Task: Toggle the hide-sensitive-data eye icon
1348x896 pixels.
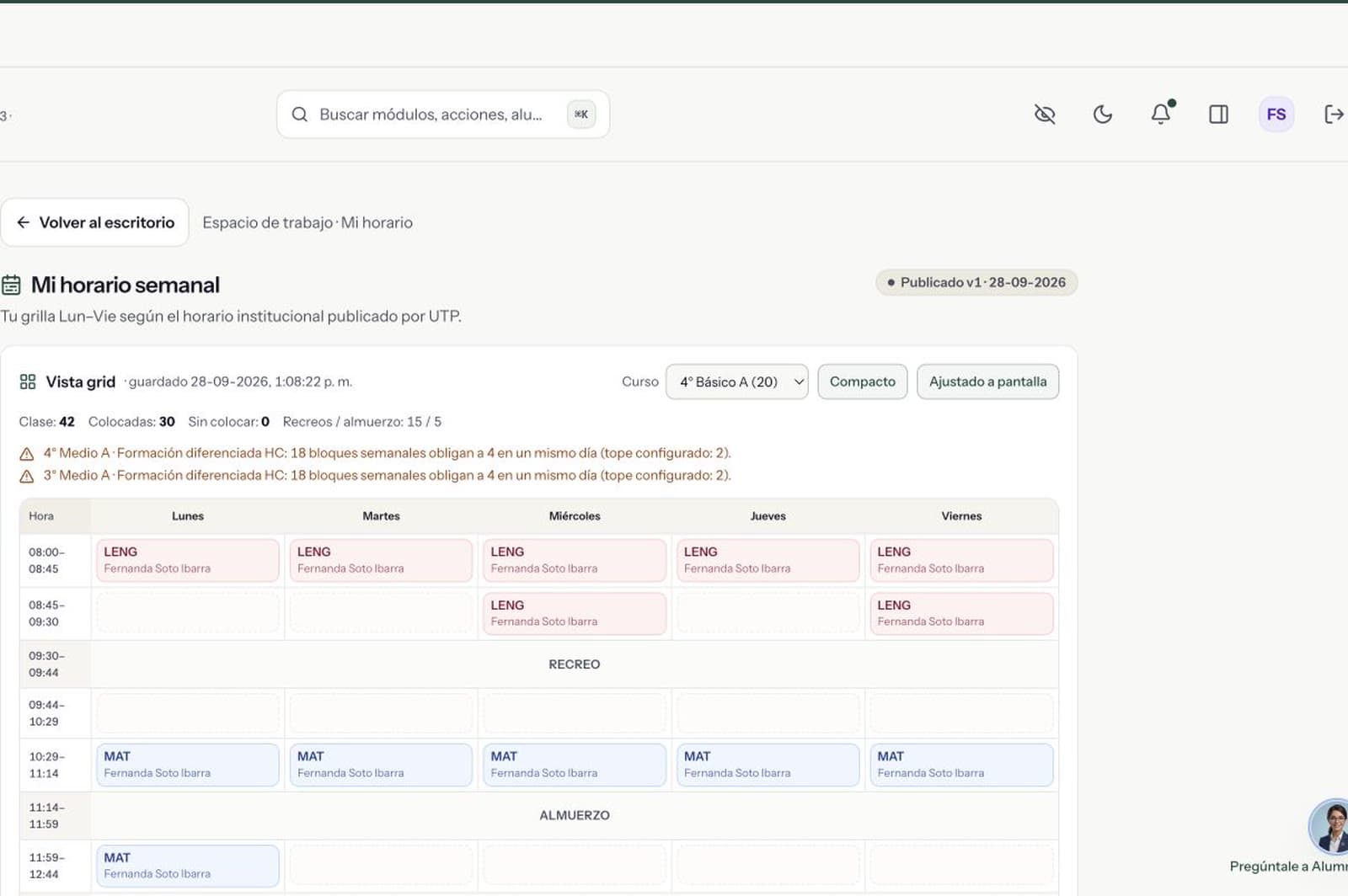Action: click(x=1045, y=115)
